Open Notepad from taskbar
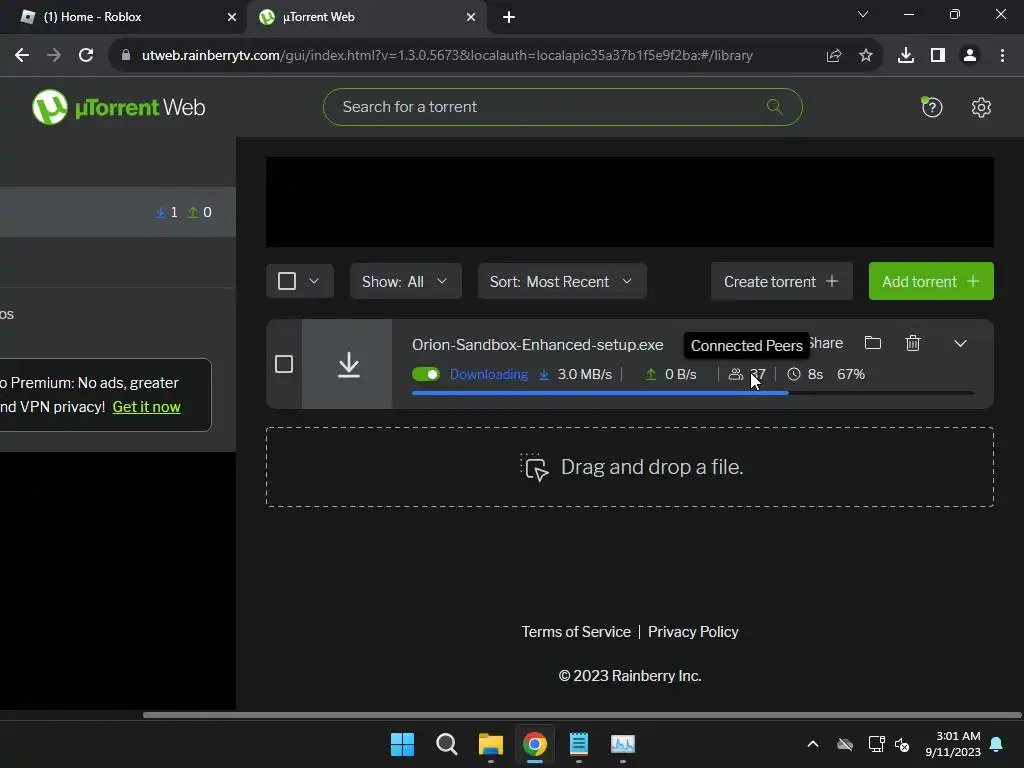 579,744
